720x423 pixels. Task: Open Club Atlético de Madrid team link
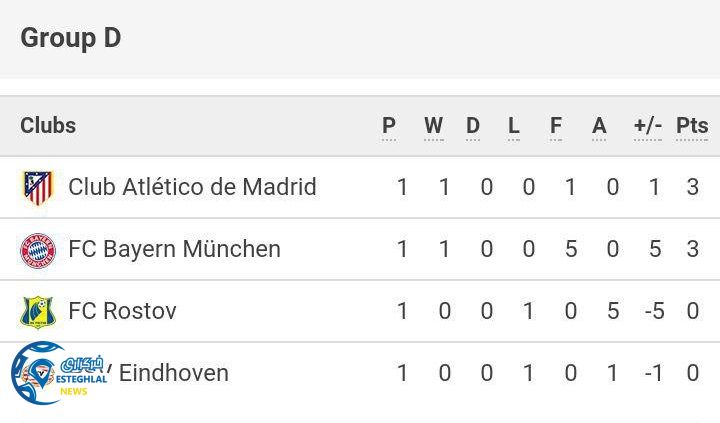point(192,187)
